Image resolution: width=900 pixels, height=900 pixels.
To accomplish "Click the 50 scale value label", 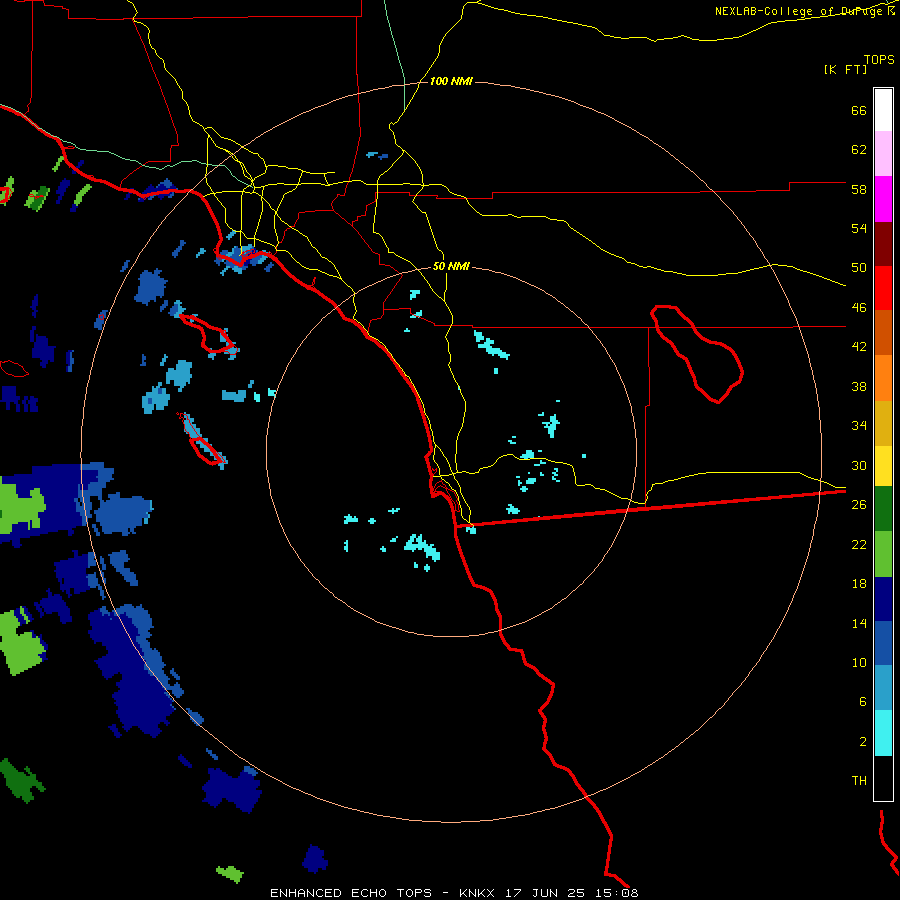I will [859, 268].
